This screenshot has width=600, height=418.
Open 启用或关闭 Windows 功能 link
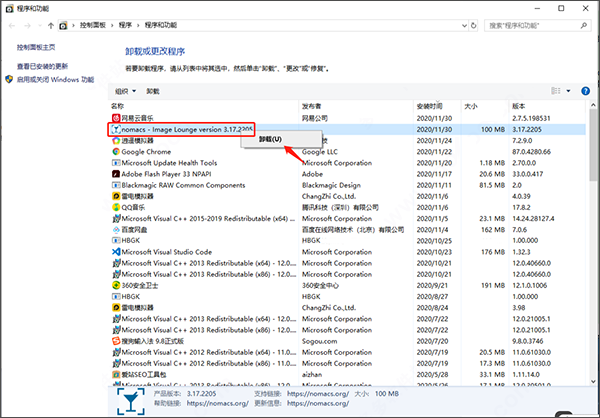pyautogui.click(x=55, y=80)
